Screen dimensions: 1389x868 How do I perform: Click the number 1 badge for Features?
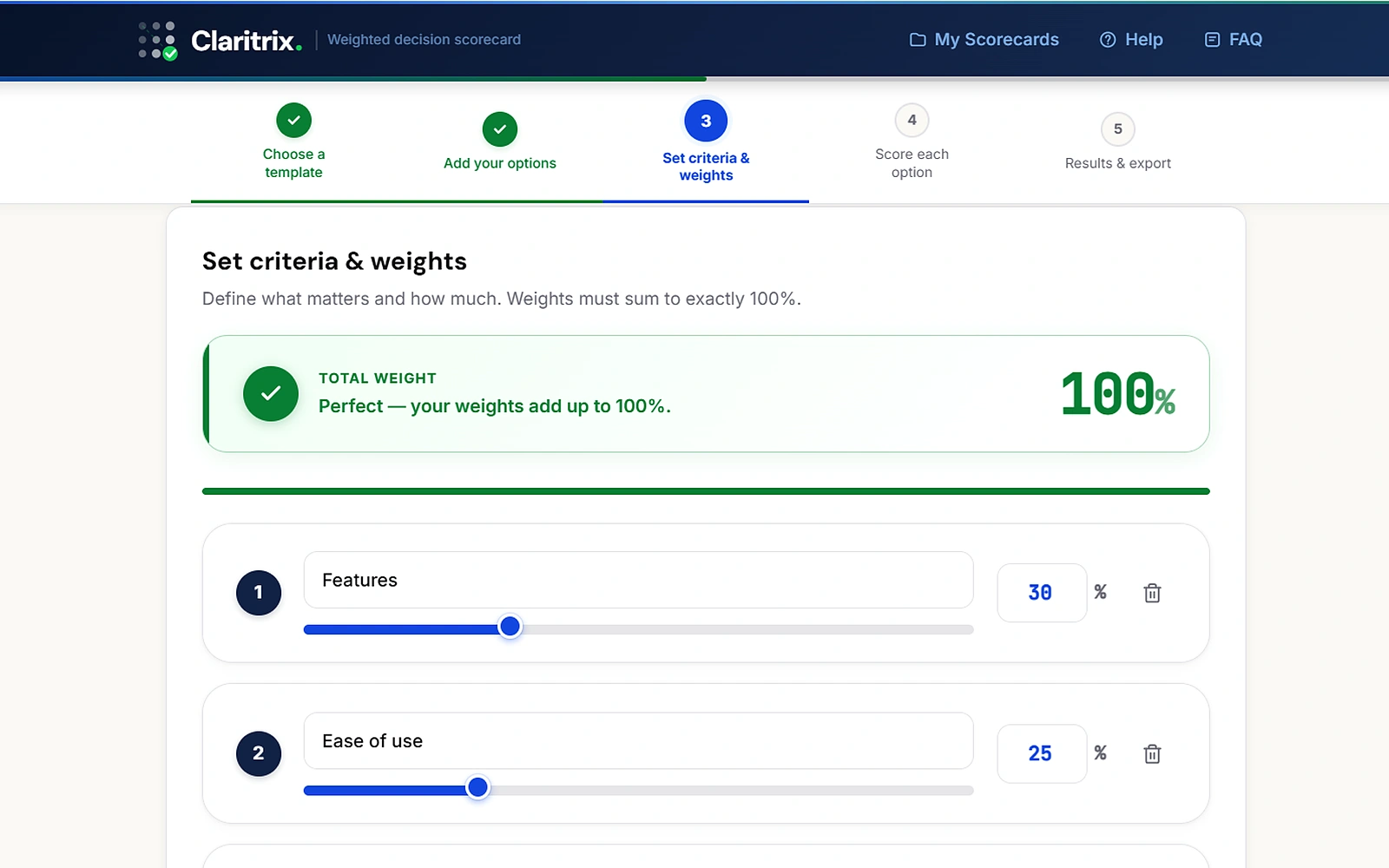(259, 593)
